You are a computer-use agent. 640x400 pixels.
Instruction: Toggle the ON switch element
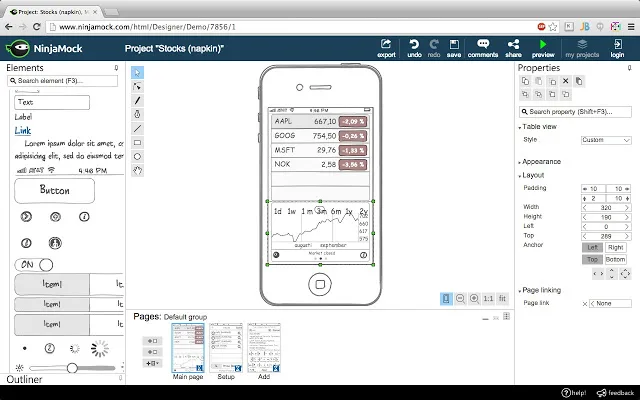34,265
